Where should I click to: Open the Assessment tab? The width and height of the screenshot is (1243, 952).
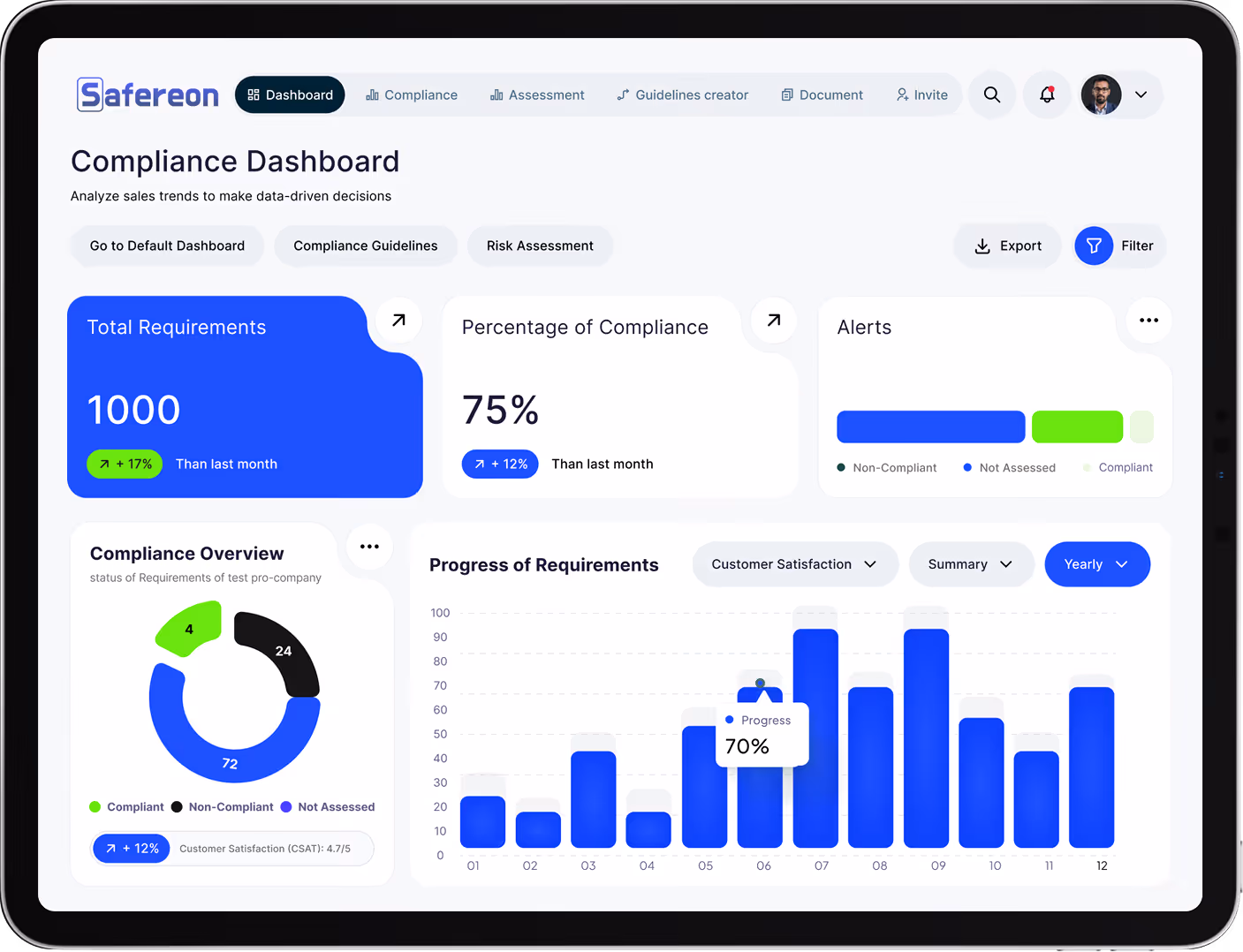pyautogui.click(x=537, y=94)
